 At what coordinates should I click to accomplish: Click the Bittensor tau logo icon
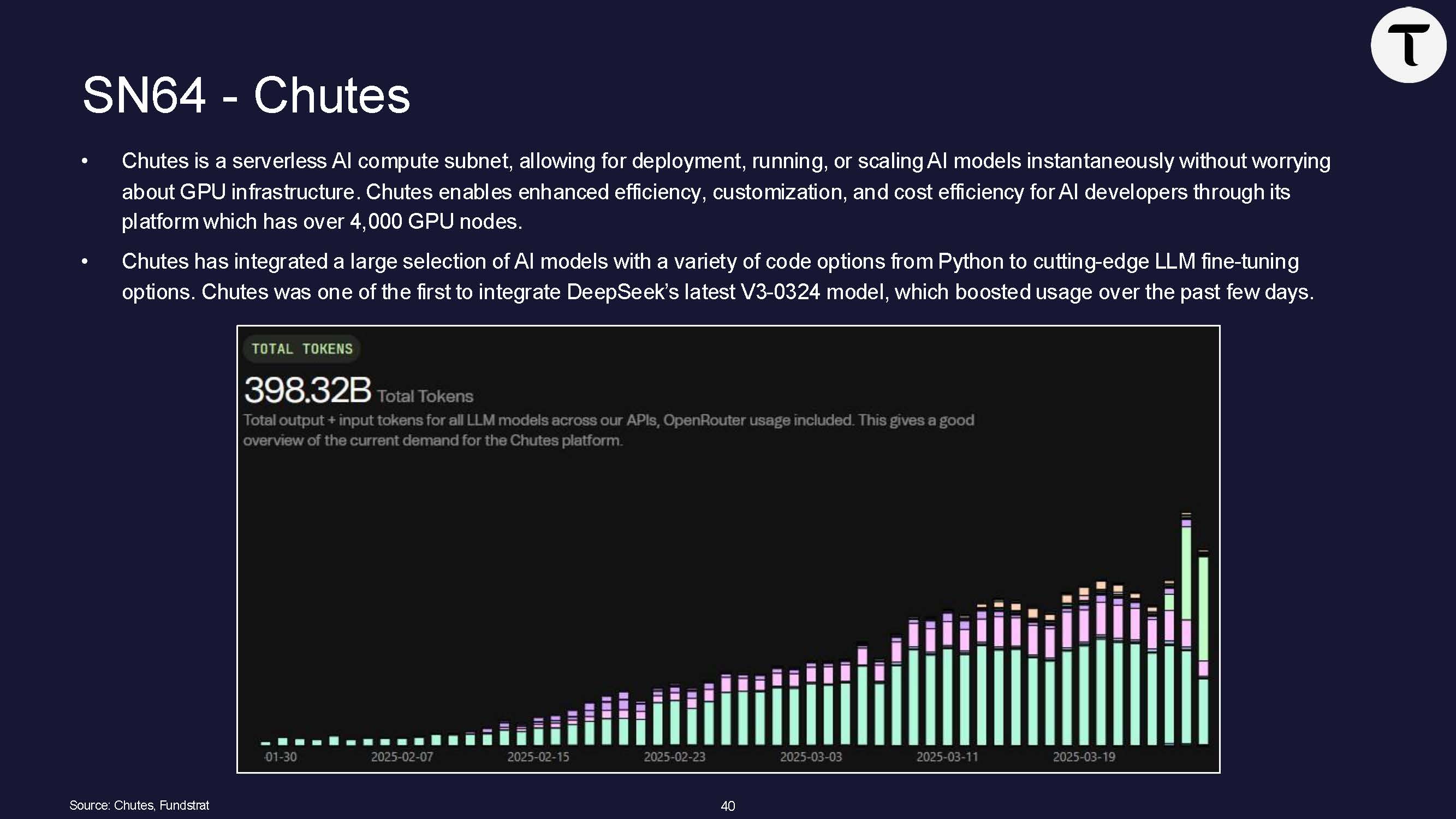(x=1408, y=45)
